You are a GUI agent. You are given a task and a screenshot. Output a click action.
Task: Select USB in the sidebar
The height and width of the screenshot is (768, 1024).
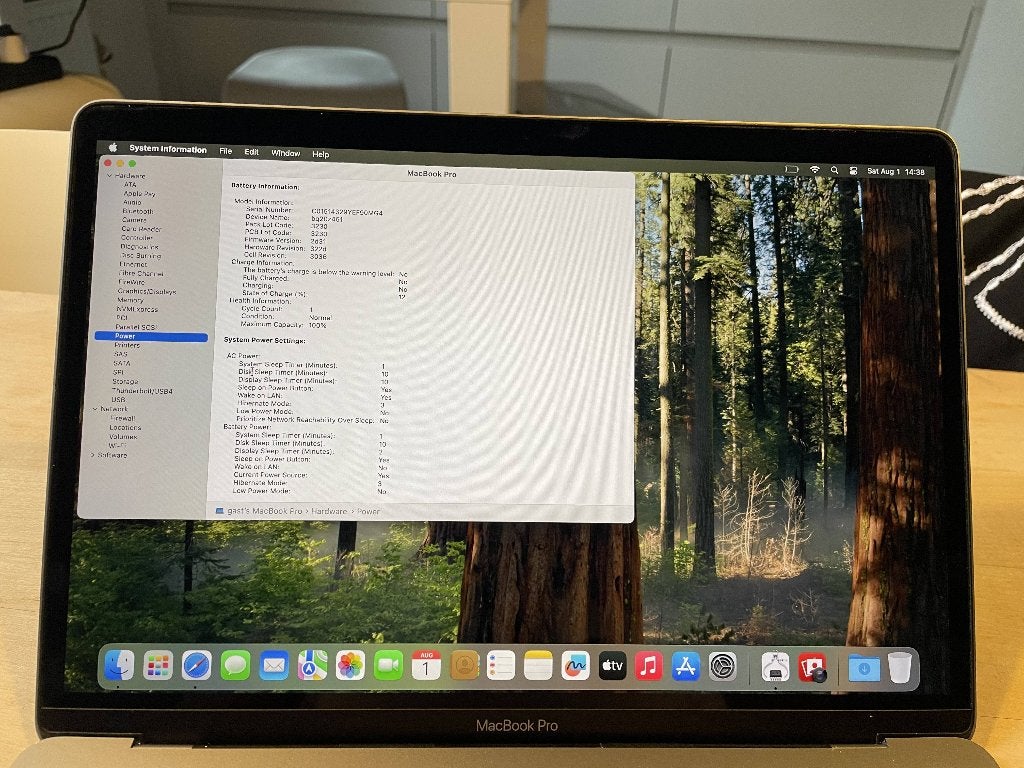(118, 400)
